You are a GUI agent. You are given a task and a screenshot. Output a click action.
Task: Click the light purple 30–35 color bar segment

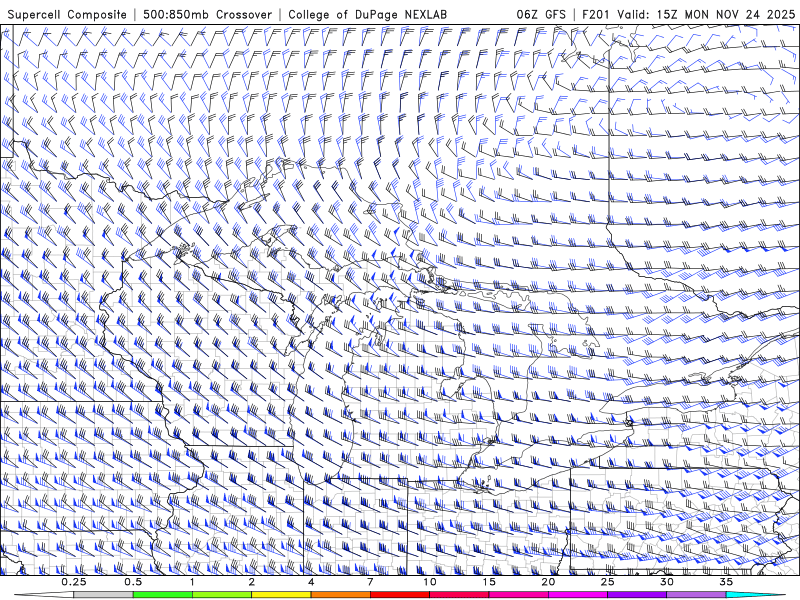[696, 595]
